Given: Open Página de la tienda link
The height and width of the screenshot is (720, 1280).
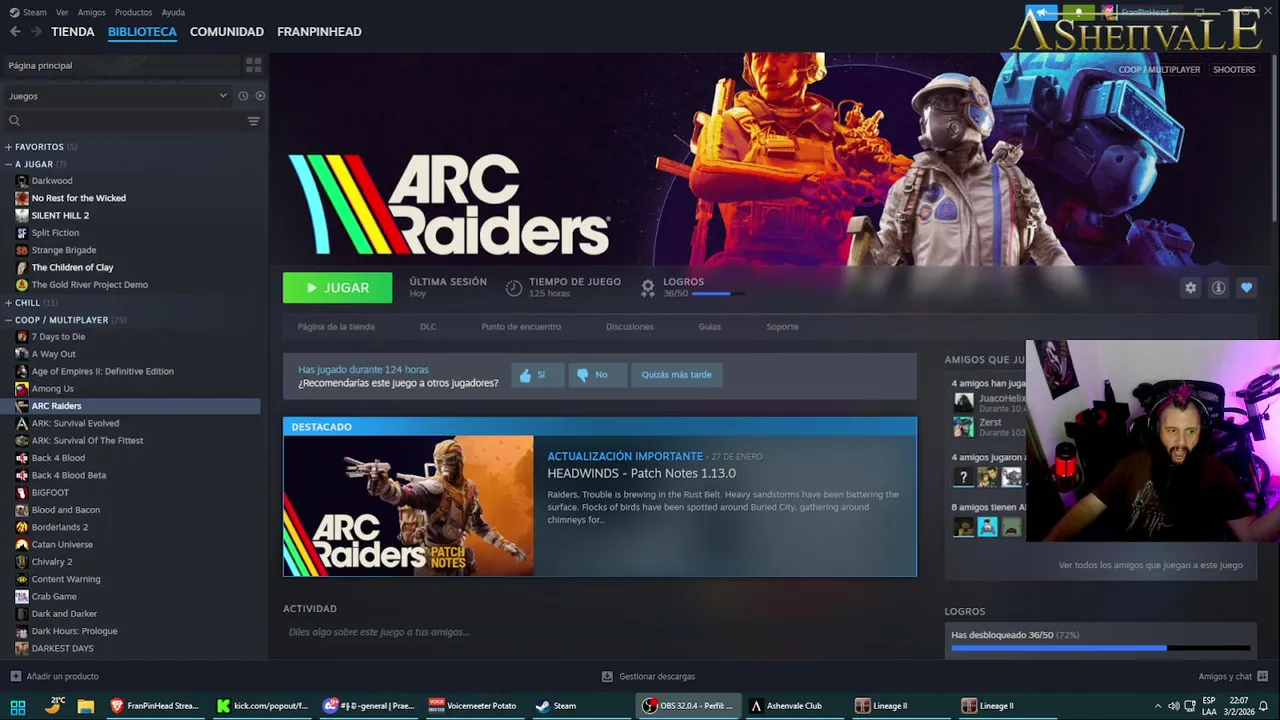Looking at the screenshot, I should (x=336, y=327).
